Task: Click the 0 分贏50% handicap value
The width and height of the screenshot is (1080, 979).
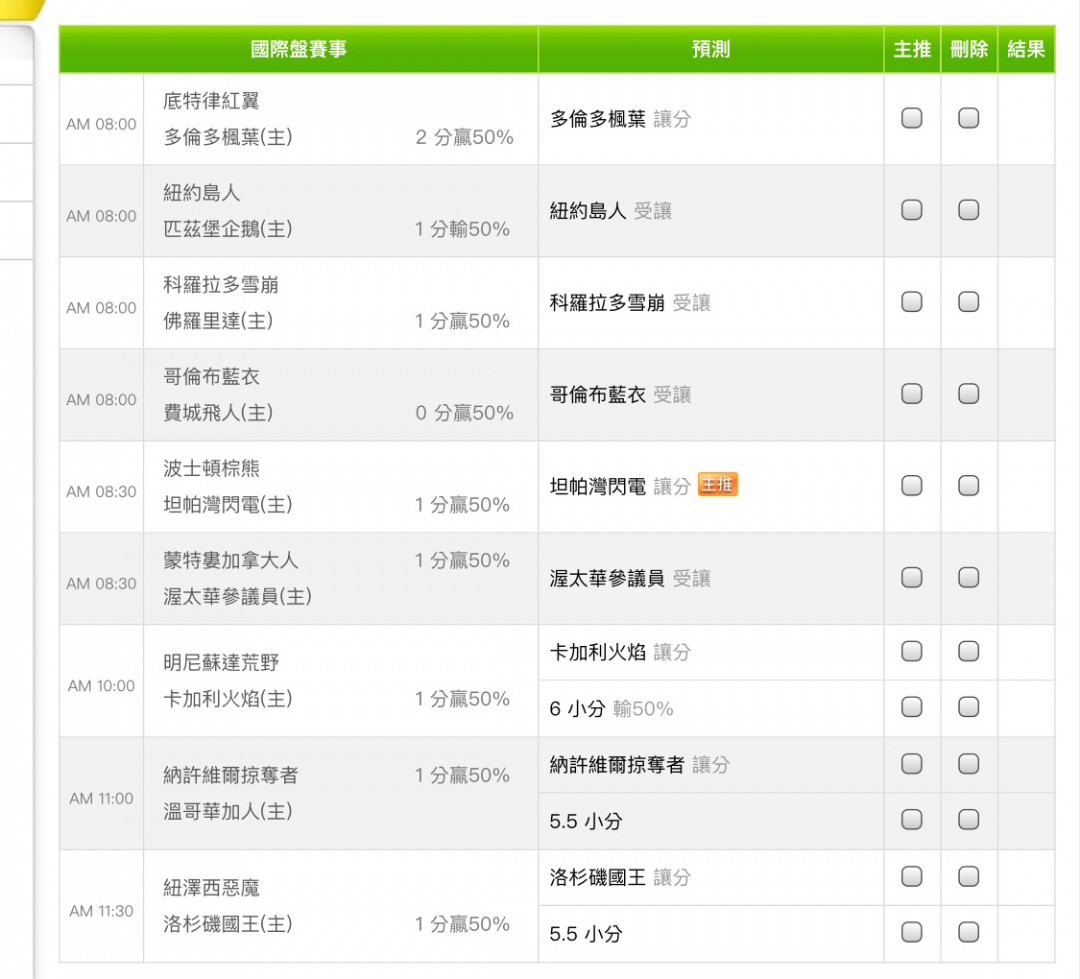Action: (464, 413)
